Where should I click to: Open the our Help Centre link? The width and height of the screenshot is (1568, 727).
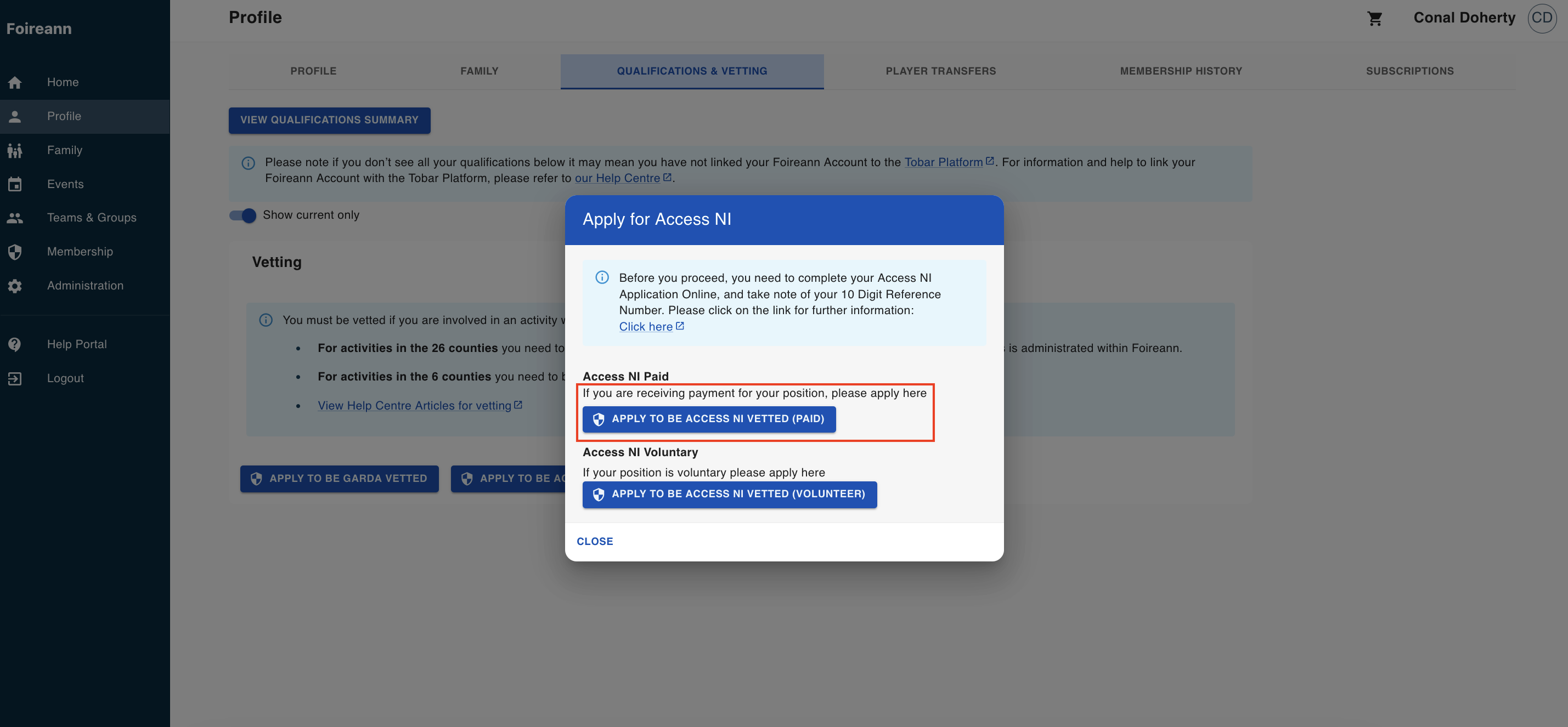617,178
